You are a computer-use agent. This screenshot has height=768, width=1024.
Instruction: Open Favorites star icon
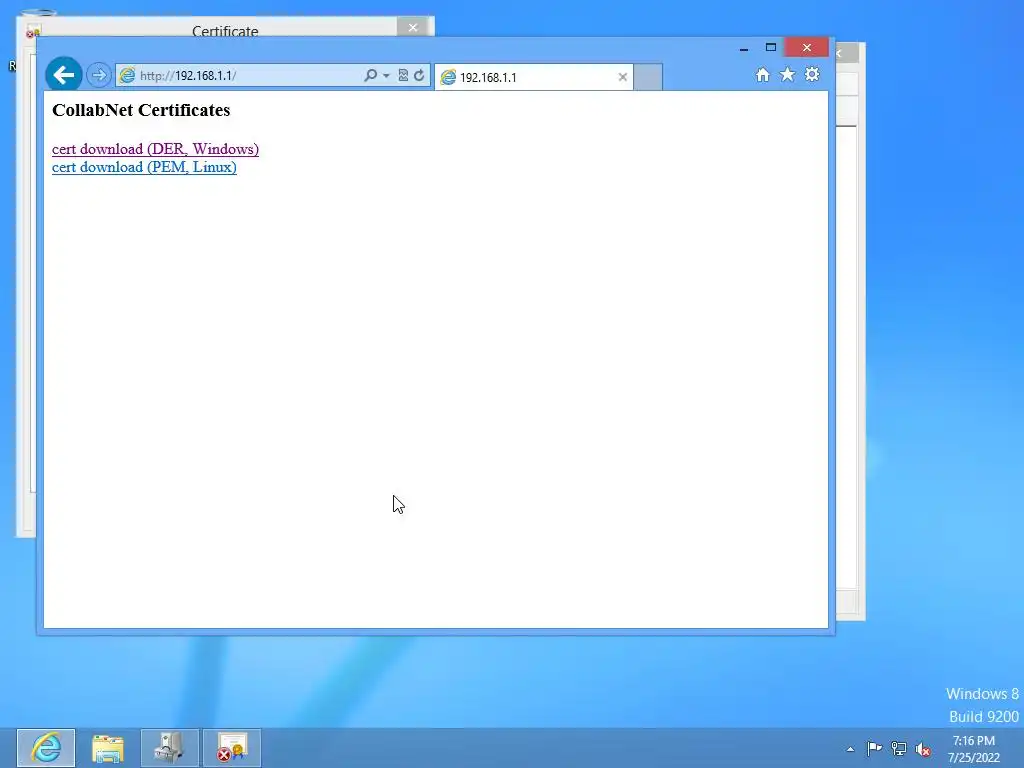click(788, 74)
